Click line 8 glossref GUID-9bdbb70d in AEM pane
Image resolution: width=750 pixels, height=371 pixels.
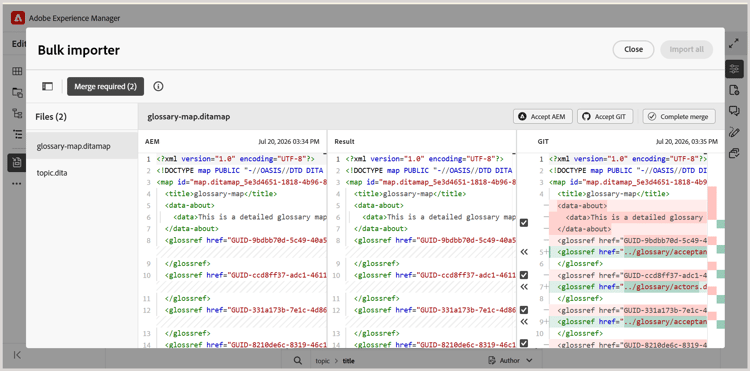point(246,240)
